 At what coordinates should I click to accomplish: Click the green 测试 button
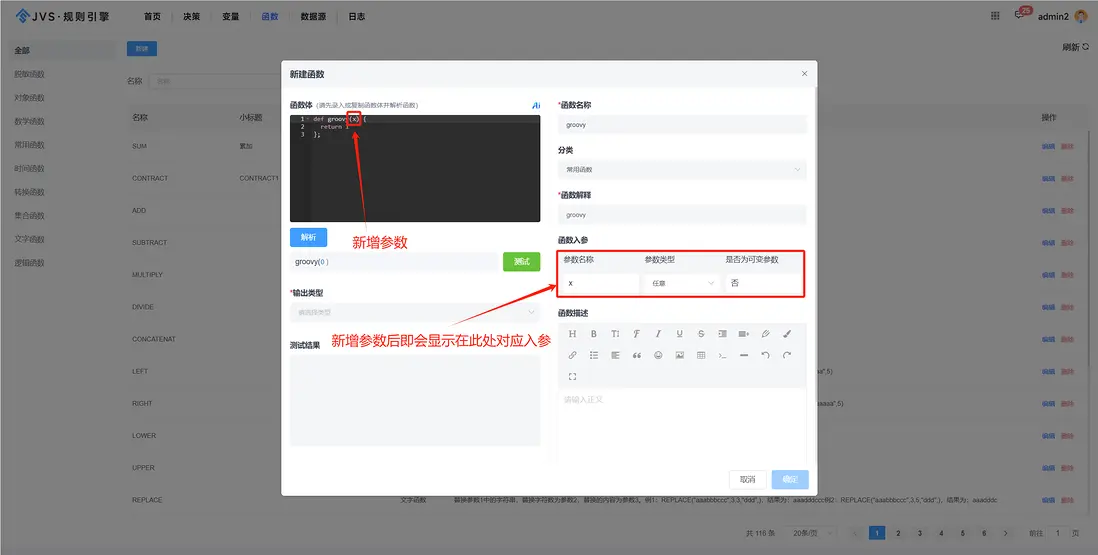522,262
